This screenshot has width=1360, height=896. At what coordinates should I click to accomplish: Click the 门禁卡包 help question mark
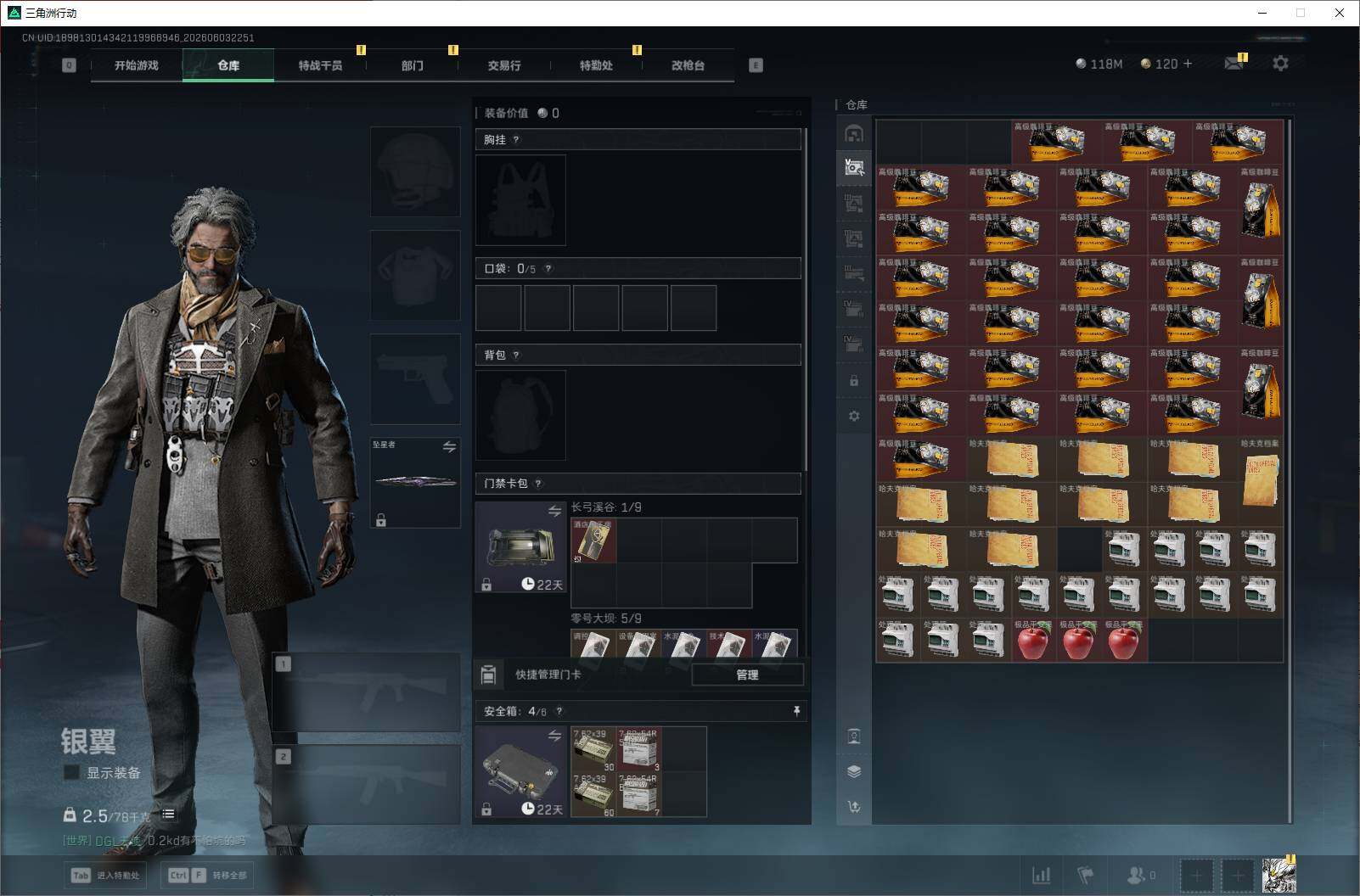point(538,484)
